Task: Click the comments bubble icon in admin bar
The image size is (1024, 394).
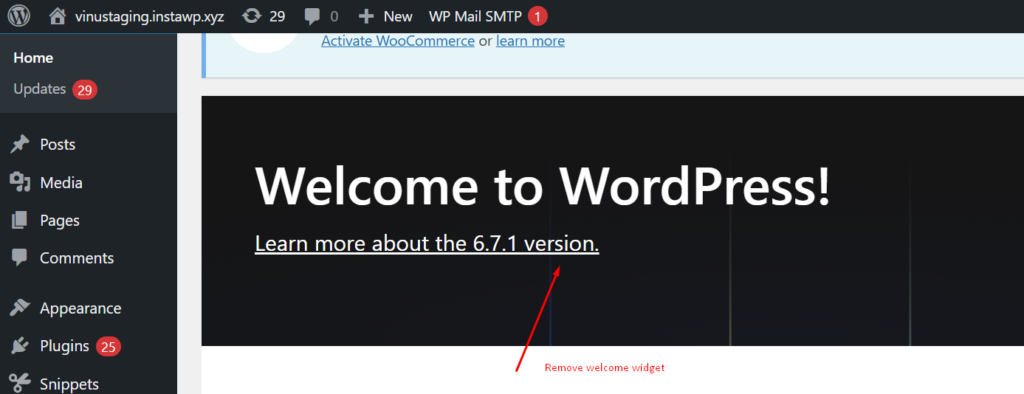Action: (x=312, y=17)
